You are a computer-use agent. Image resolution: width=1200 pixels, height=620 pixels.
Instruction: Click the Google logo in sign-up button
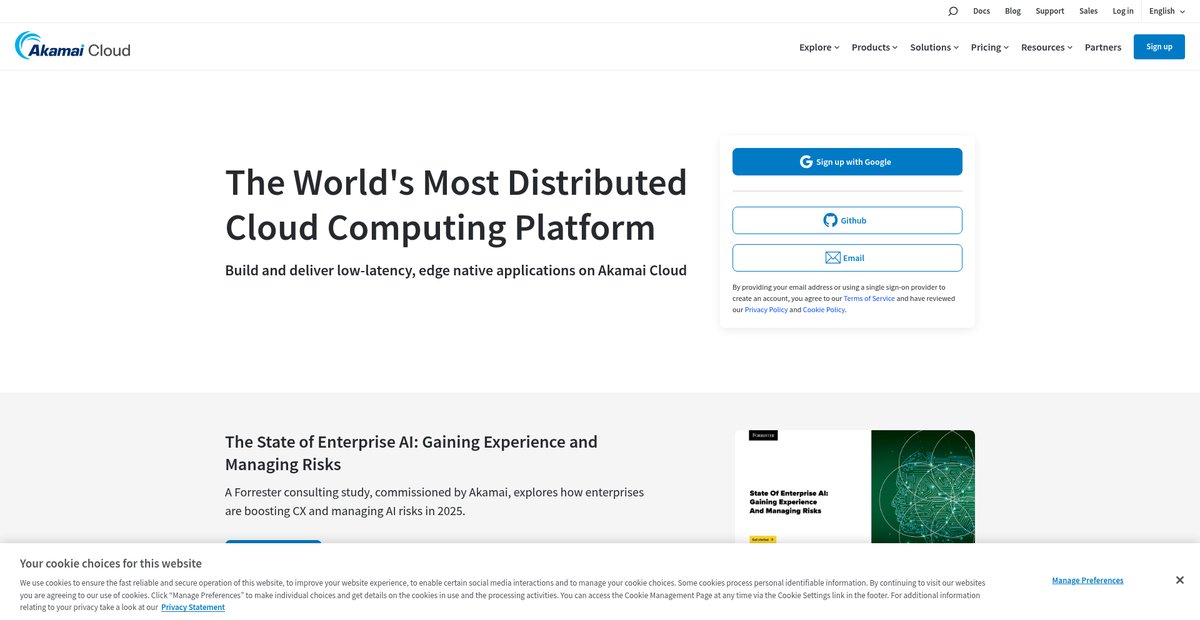pyautogui.click(x=806, y=162)
